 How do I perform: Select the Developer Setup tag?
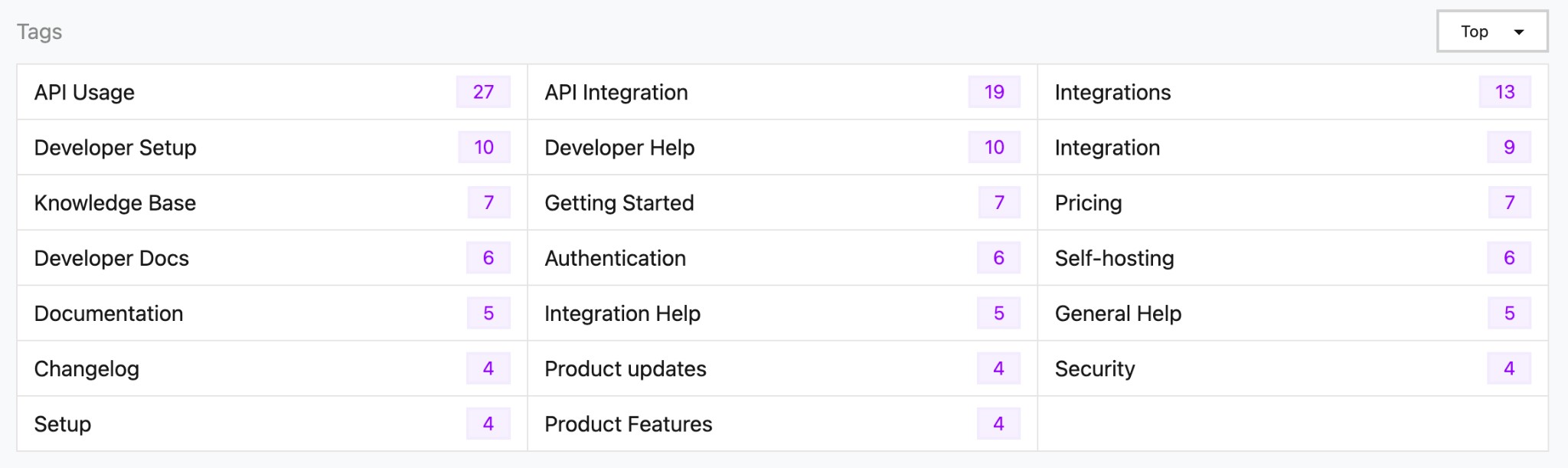[x=115, y=148]
